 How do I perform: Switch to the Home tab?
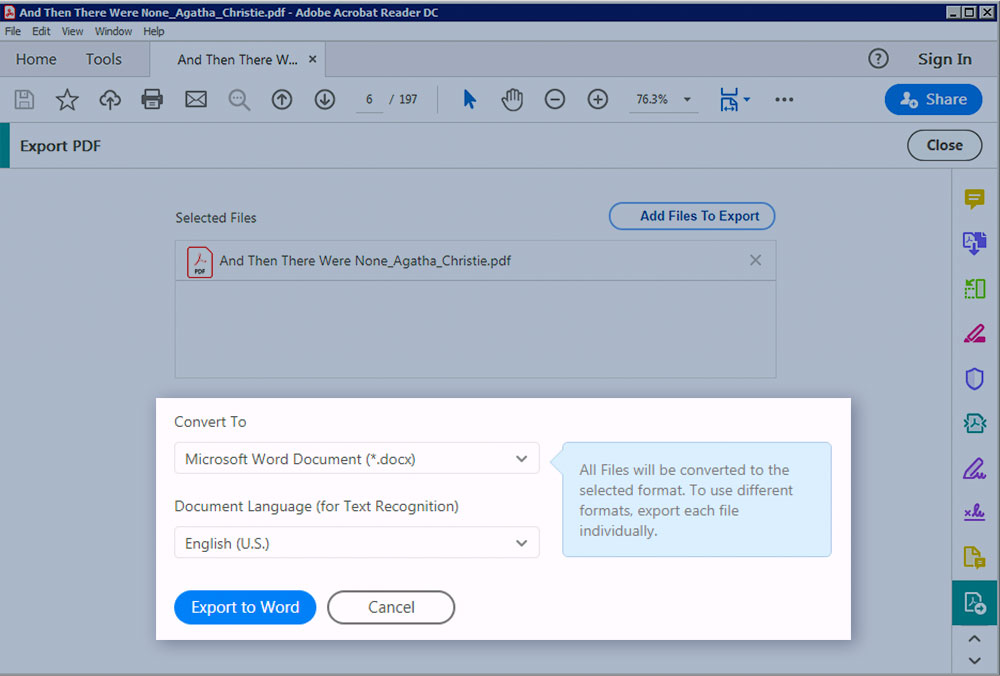coord(35,59)
